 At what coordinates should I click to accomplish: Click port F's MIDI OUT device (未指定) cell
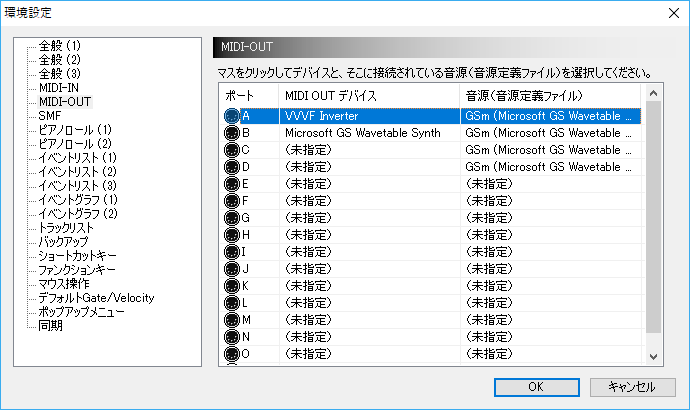(370, 201)
